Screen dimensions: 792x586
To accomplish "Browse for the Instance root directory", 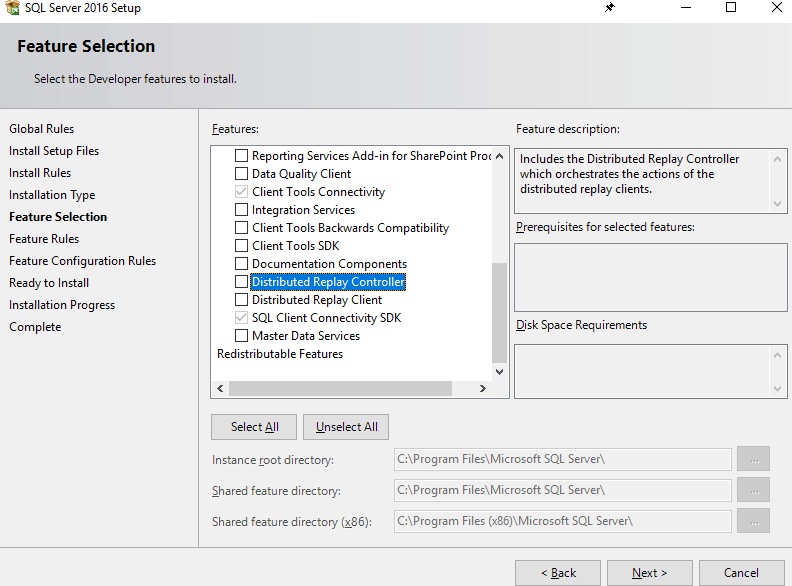I will (753, 459).
